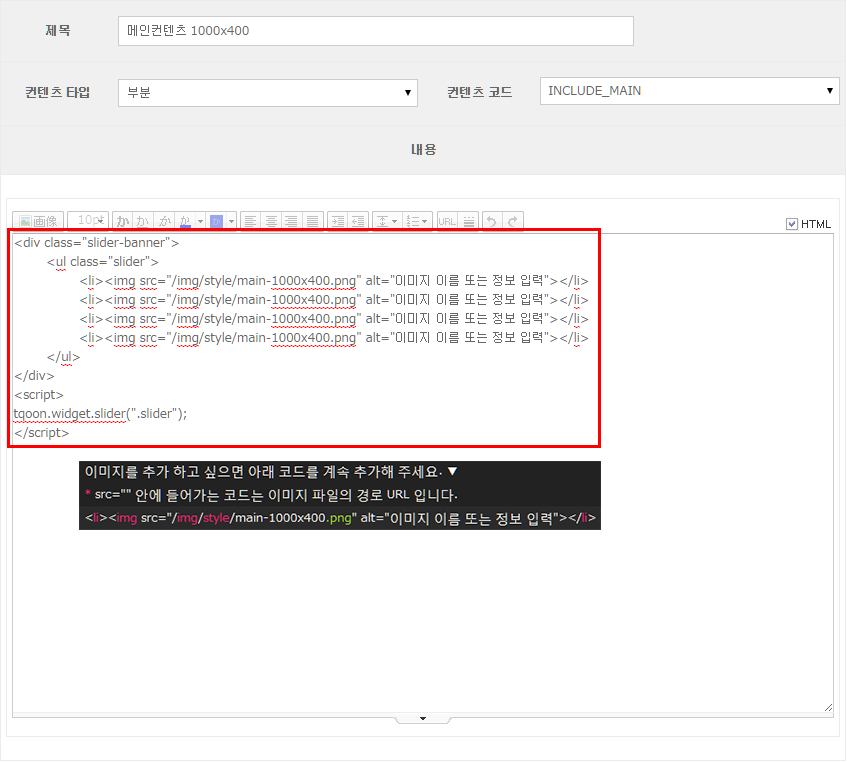Image resolution: width=847 pixels, height=762 pixels.
Task: Undo the last editor action
Action: 492,221
